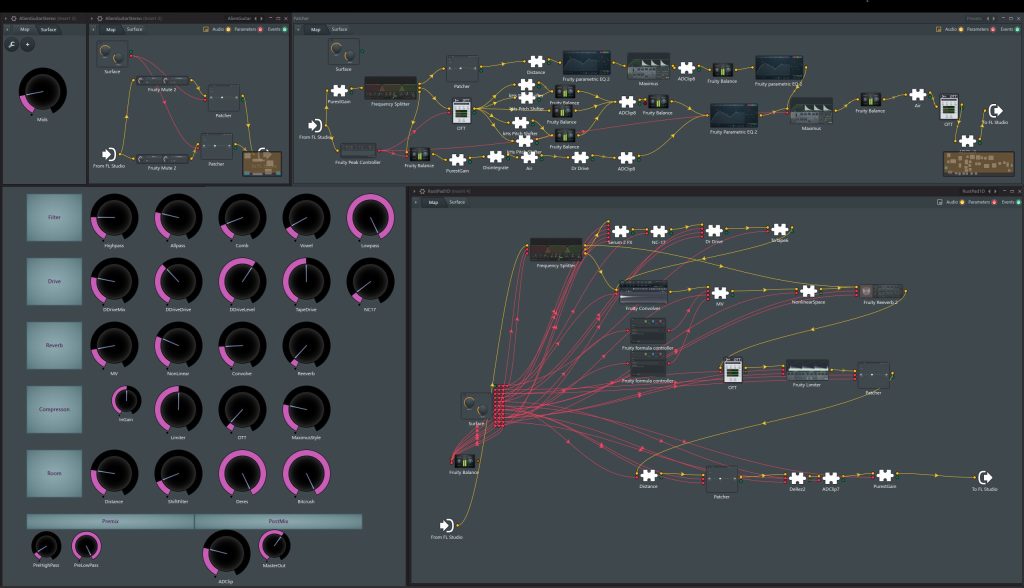
Task: Click the Compressor label box
Action: 54,410
